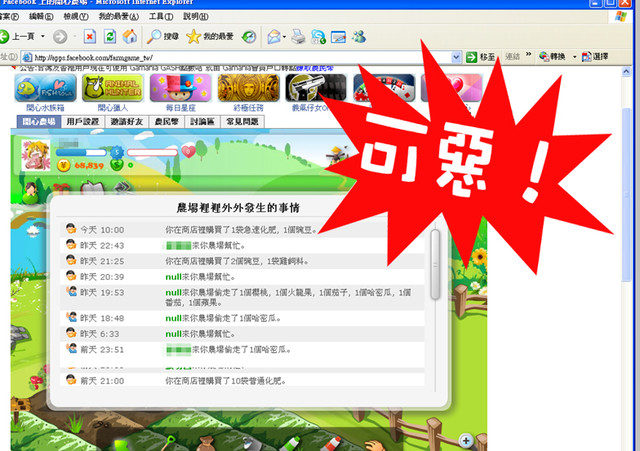This screenshot has height=451, width=640.
Task: Click the 開心水族箱 link
Action: pyautogui.click(x=45, y=108)
